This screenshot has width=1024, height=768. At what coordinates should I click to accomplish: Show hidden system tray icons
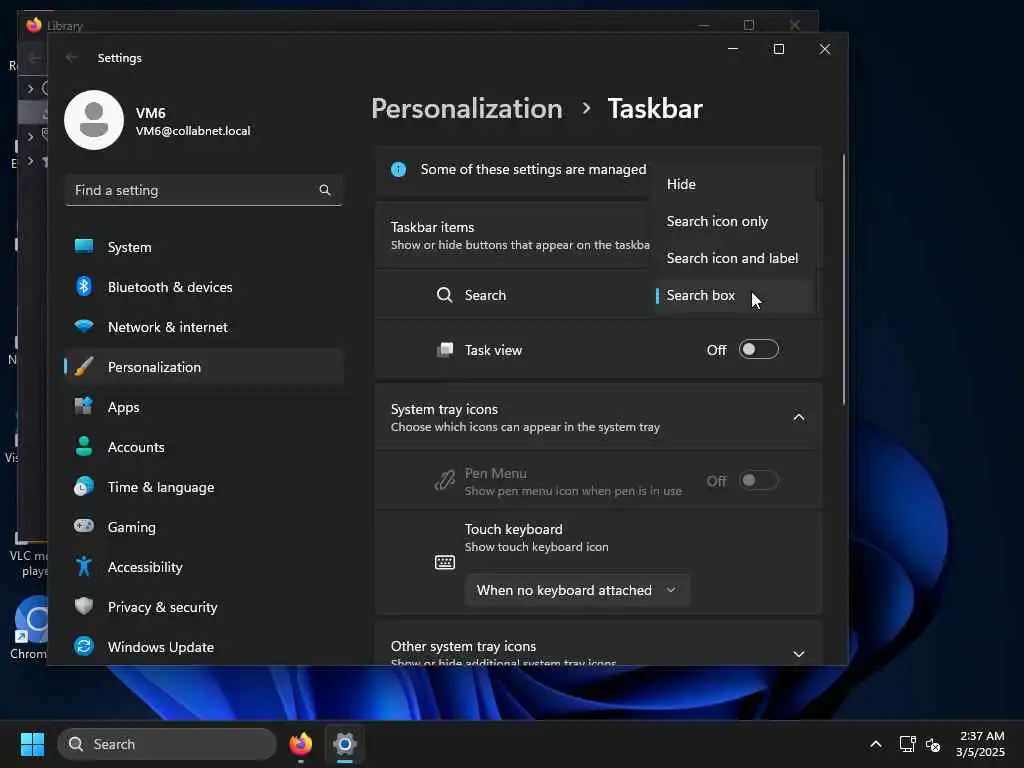876,744
